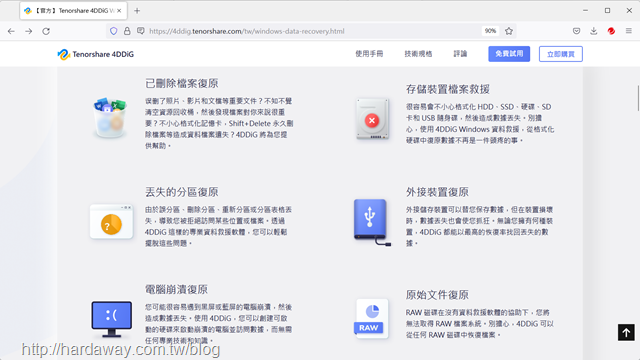Image resolution: width=640 pixels, height=360 pixels.
Task: Click the lost partition pie chart icon
Action: click(x=111, y=222)
